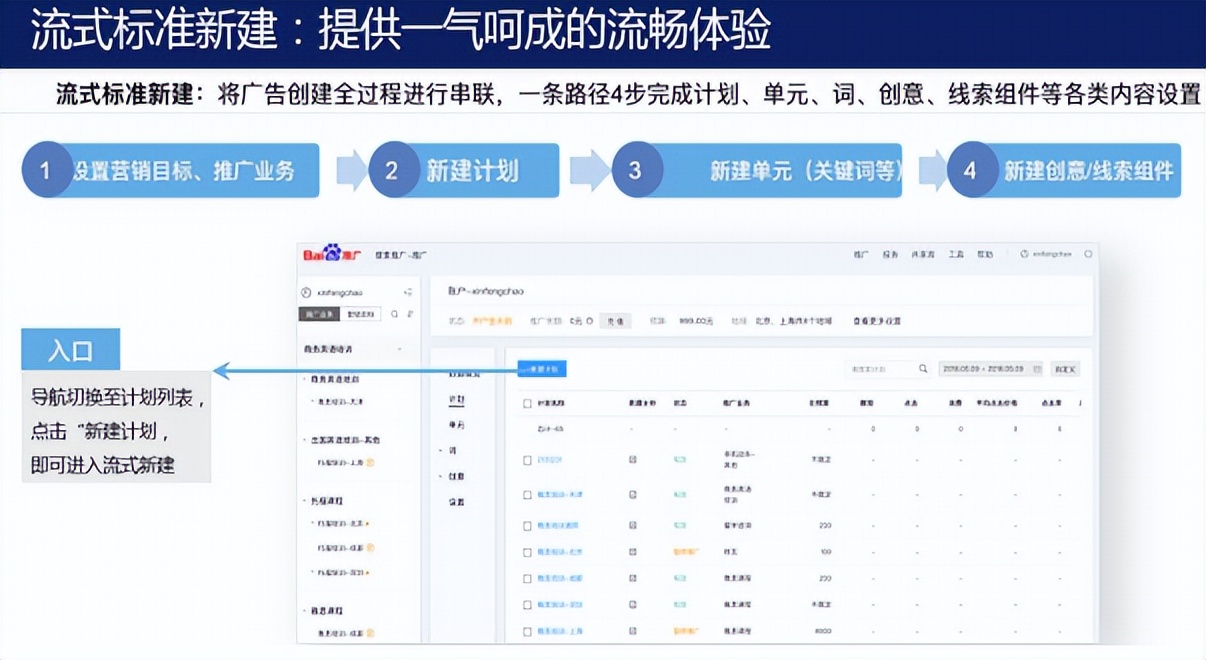Select the dark 推广业务 tab in the sidebar
This screenshot has height=660, width=1206.
coord(319,314)
